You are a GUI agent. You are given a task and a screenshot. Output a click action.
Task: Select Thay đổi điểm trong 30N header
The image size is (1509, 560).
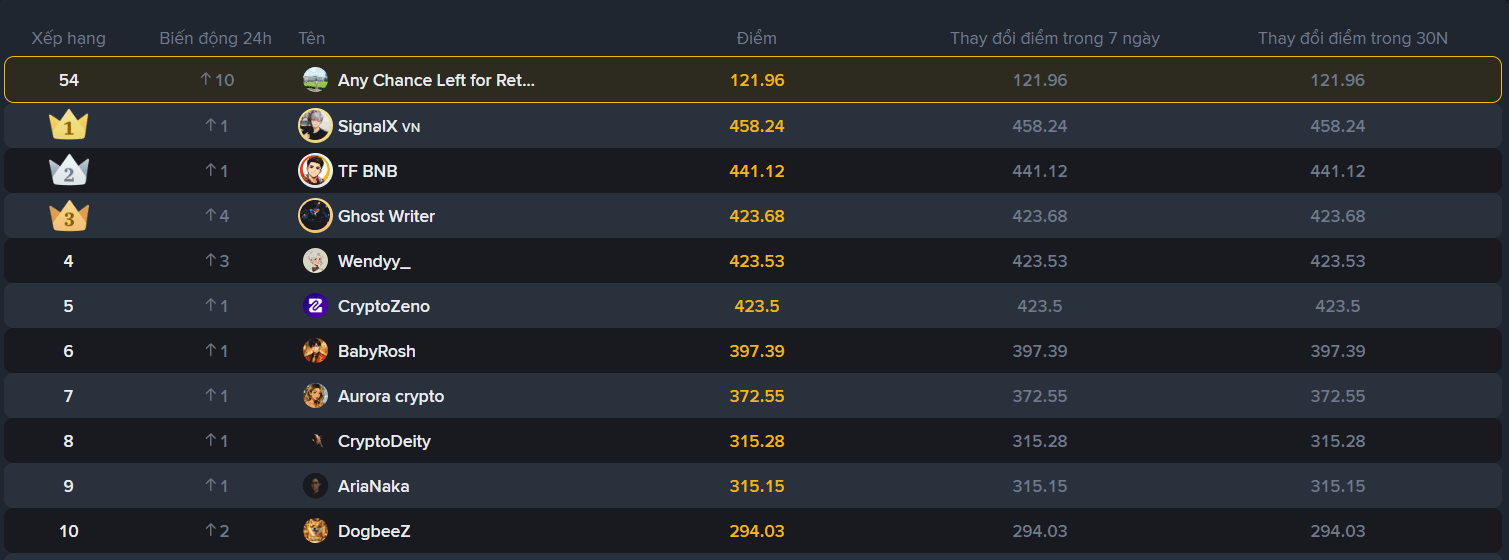coord(1353,39)
